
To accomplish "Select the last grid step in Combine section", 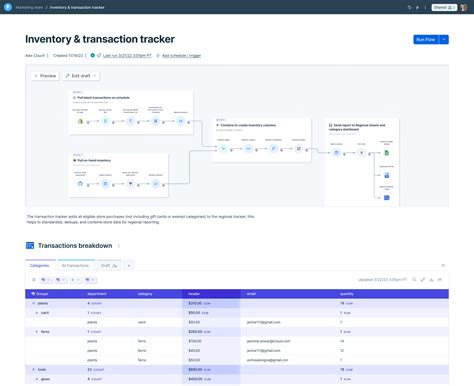I will [299, 149].
